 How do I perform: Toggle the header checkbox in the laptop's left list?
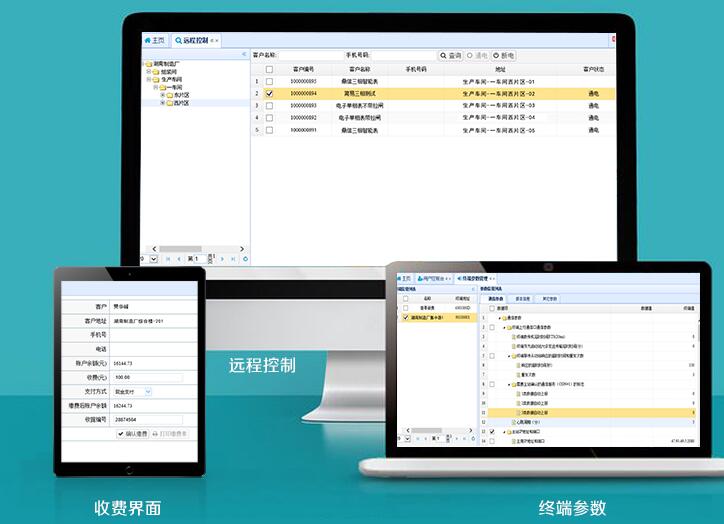click(405, 299)
